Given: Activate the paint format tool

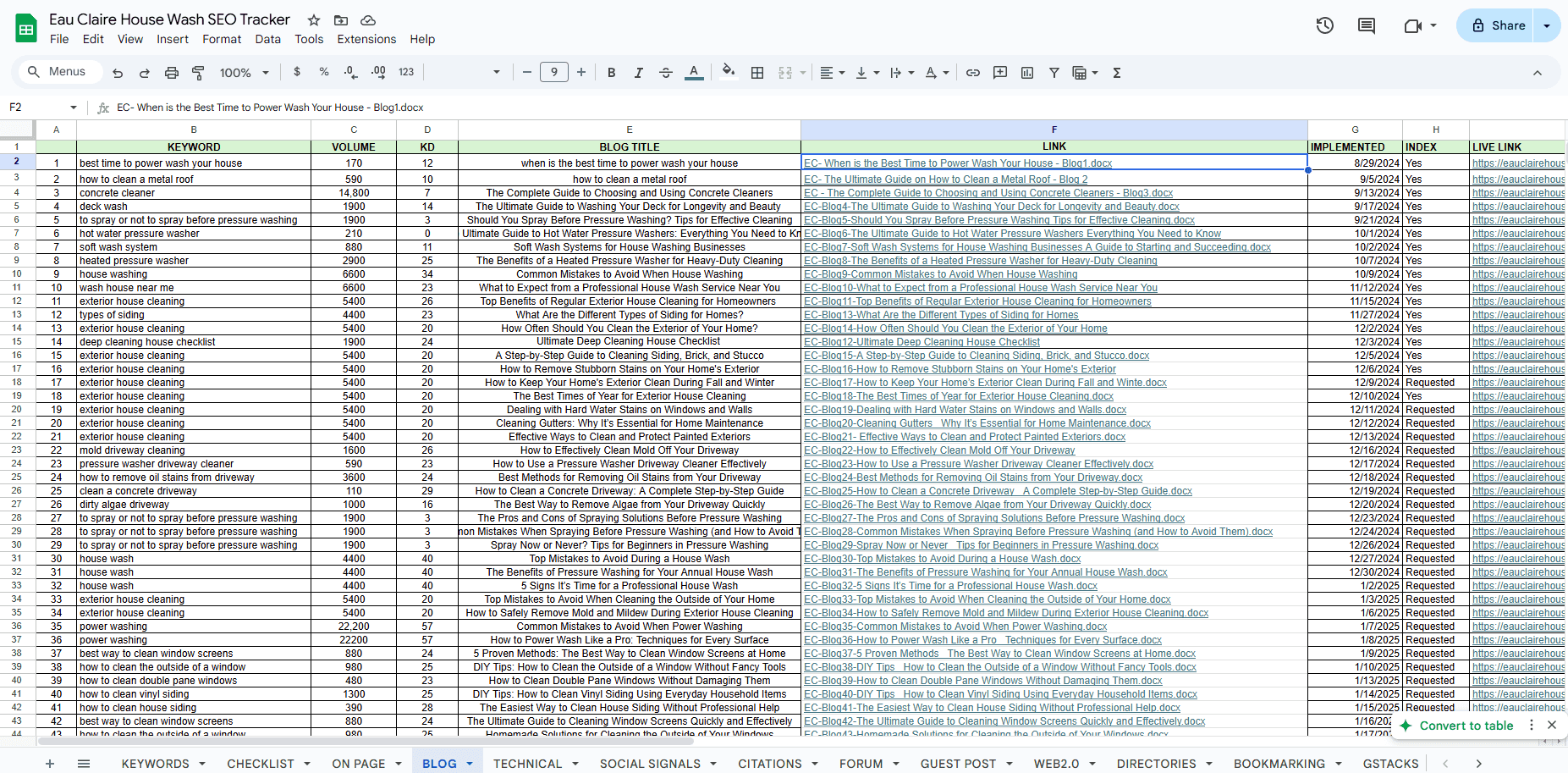Looking at the screenshot, I should [199, 73].
